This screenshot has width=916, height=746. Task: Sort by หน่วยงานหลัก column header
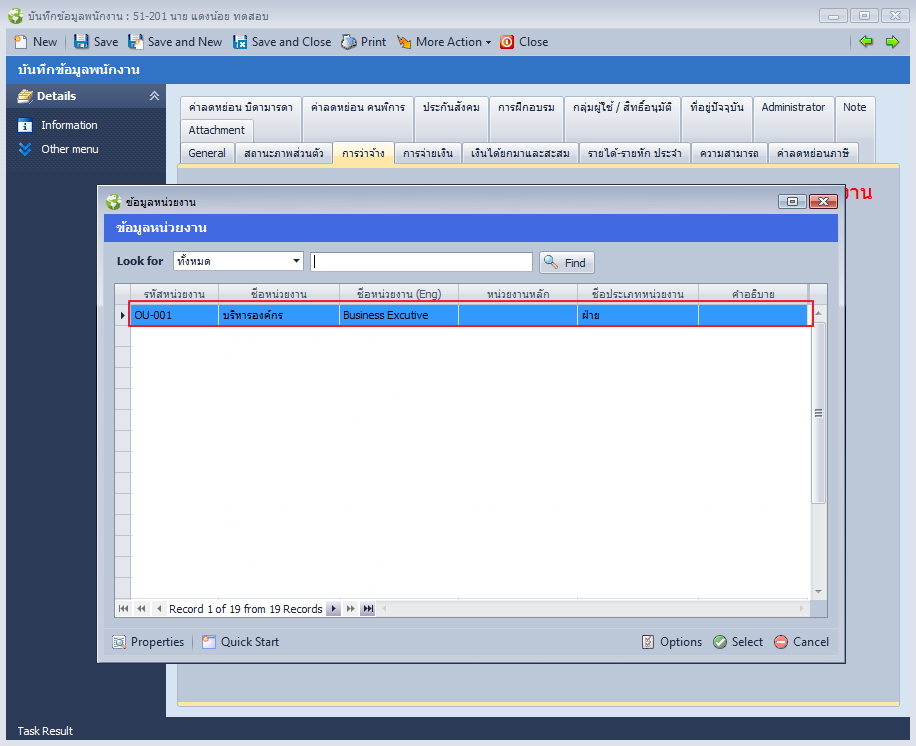coord(518,294)
